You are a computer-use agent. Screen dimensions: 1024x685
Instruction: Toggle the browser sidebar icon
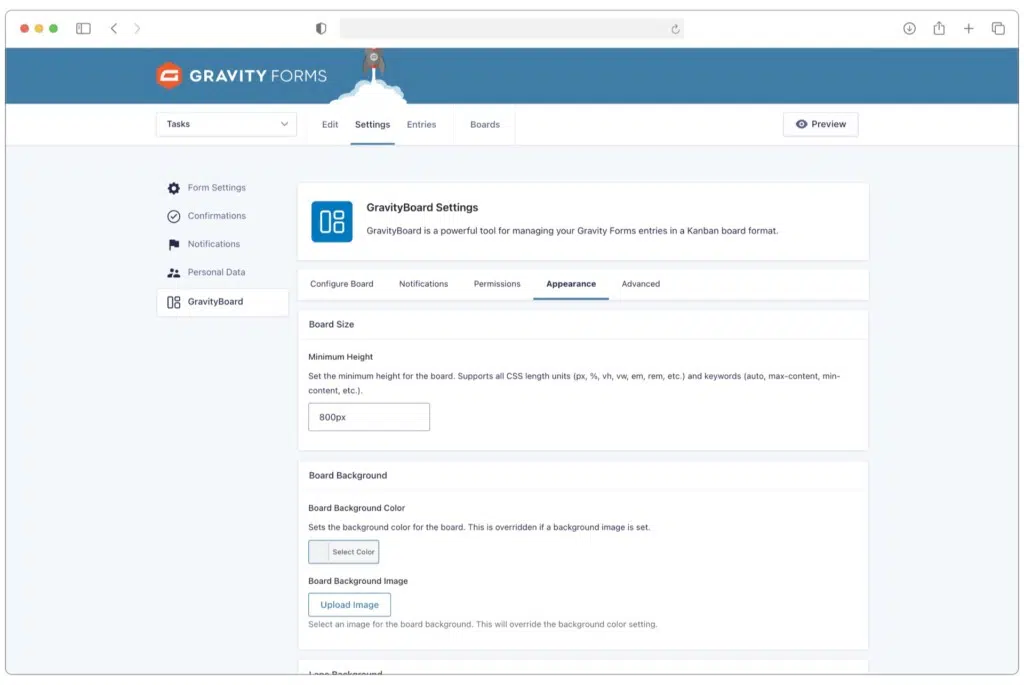click(x=83, y=29)
